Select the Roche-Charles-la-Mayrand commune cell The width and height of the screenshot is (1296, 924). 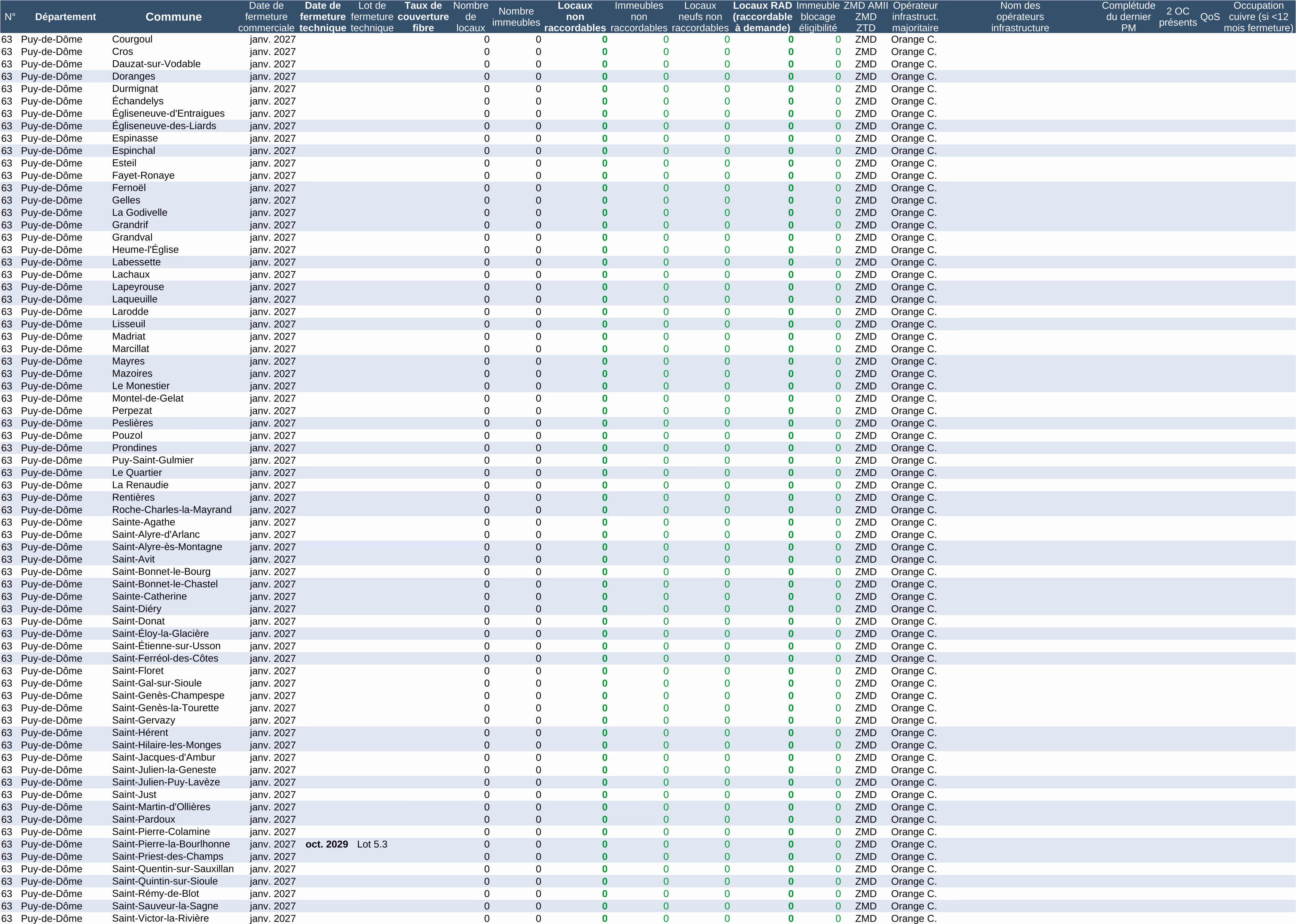pos(171,510)
